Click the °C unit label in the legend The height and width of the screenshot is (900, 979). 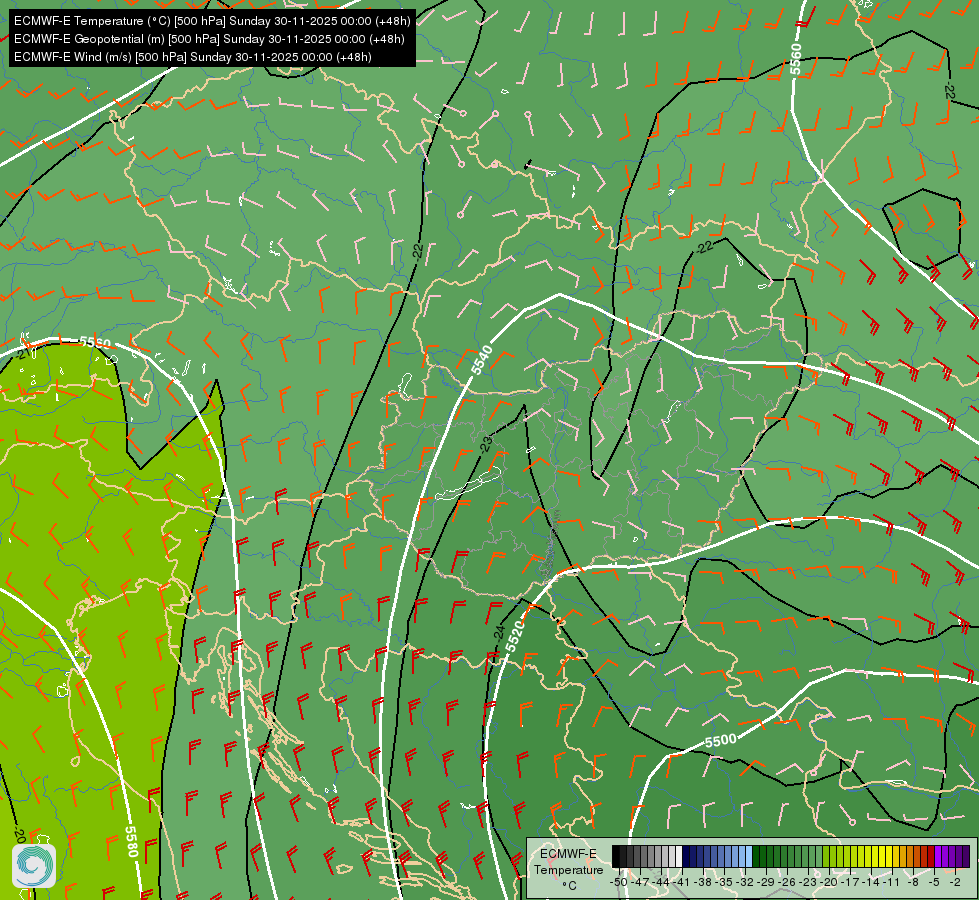(x=569, y=886)
